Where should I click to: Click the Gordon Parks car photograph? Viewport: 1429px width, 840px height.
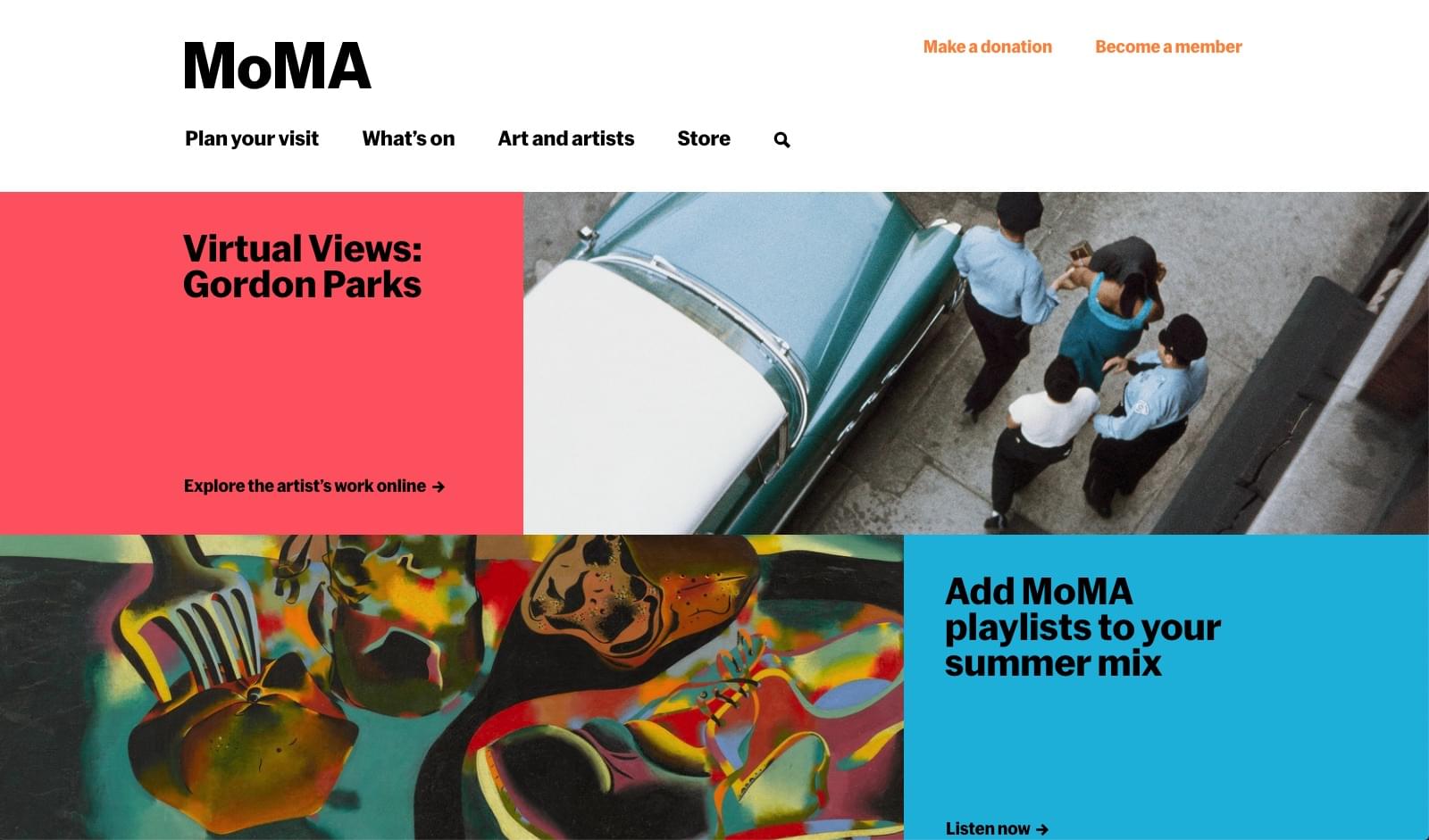(976, 363)
